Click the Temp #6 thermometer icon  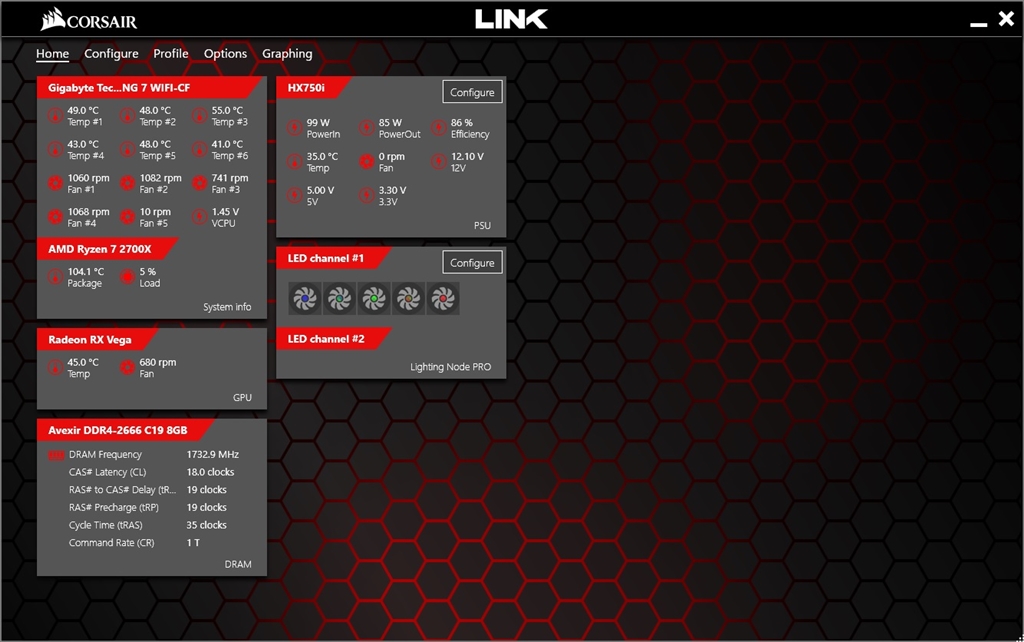(199, 150)
